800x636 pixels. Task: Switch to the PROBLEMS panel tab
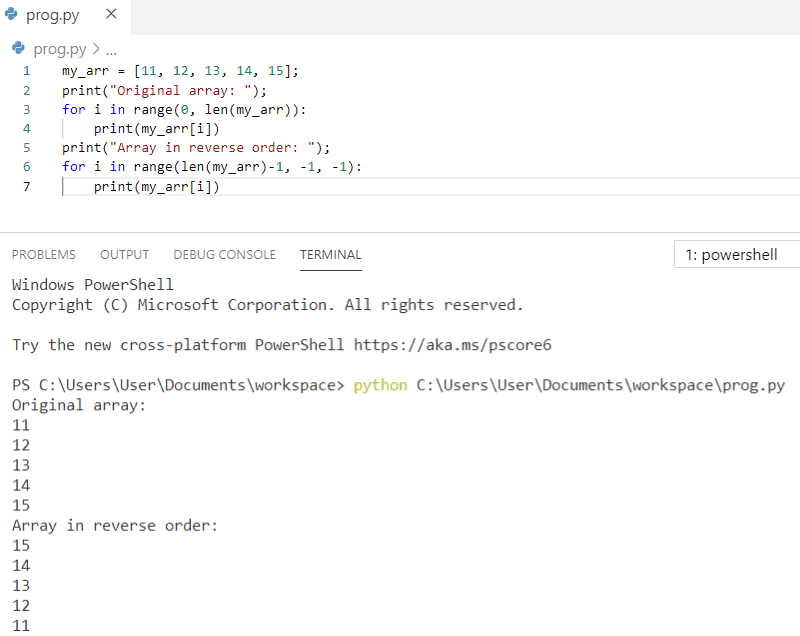[x=44, y=255]
